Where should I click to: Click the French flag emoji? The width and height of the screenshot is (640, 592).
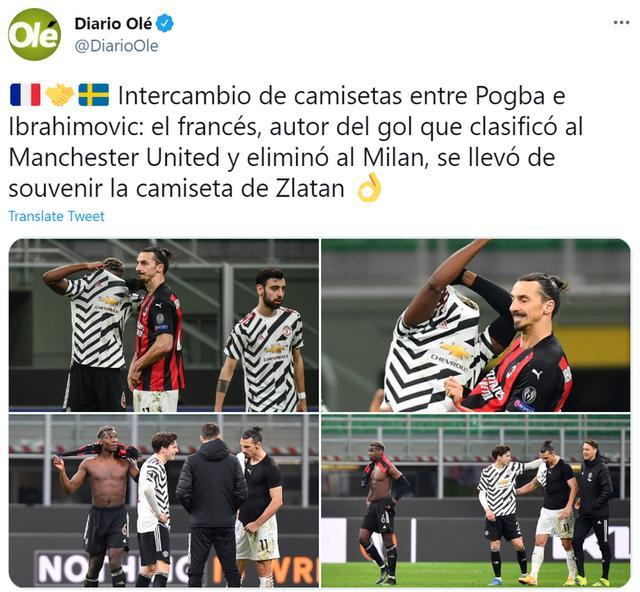pos(25,95)
